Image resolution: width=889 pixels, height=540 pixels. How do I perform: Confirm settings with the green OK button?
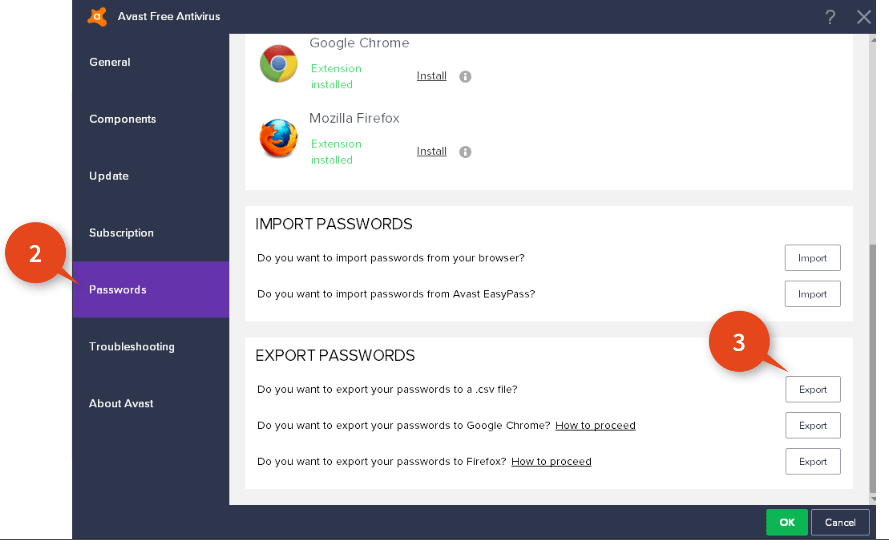pyautogui.click(x=787, y=522)
